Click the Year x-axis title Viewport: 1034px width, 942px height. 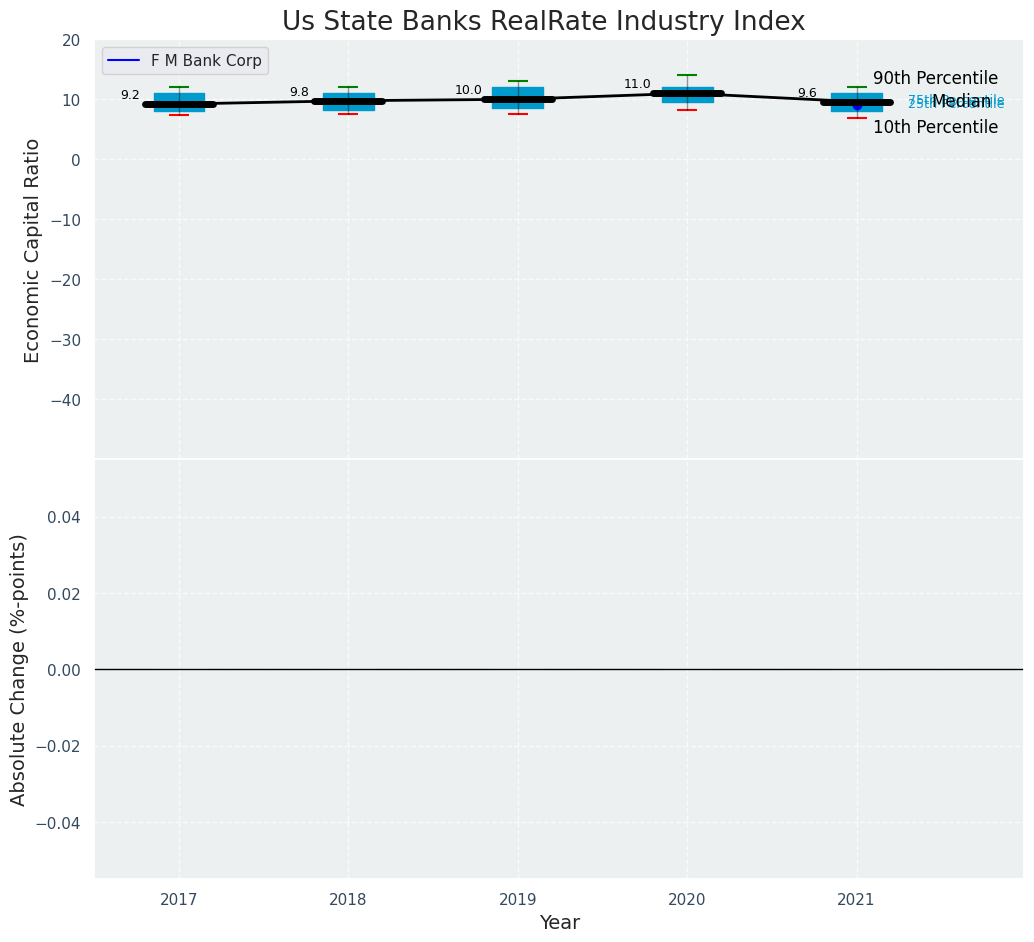pos(559,923)
